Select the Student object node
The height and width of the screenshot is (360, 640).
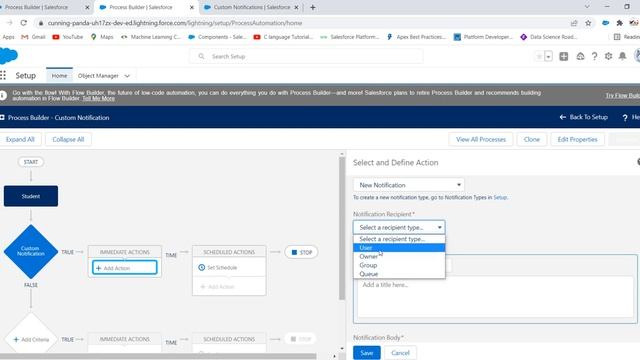click(31, 196)
